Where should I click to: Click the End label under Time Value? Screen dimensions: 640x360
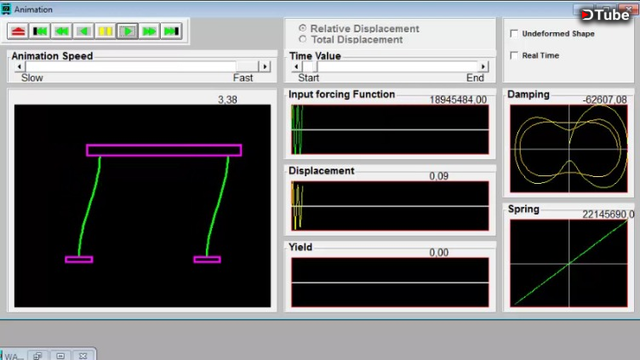pyautogui.click(x=475, y=78)
